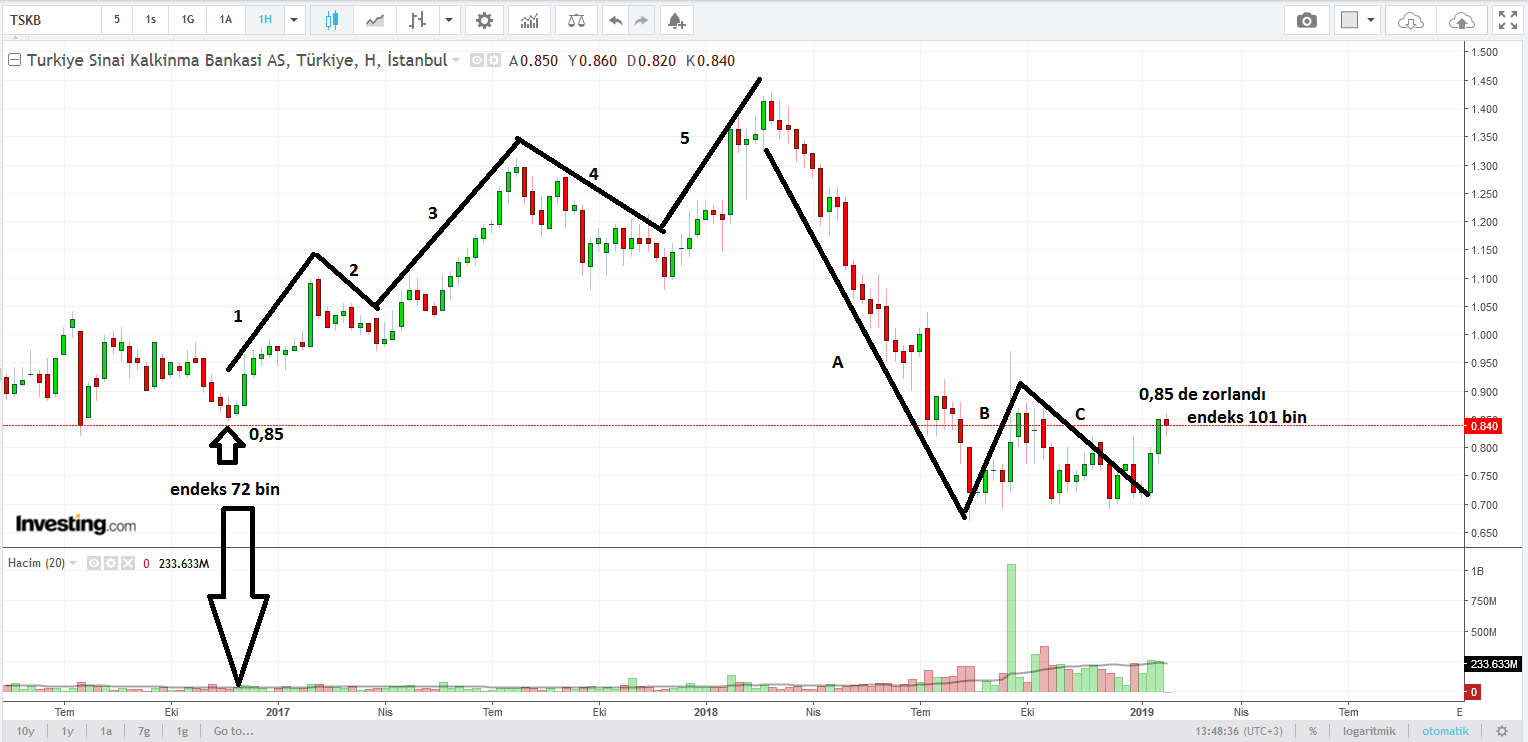Open the main series settings gear in the legend
The width and height of the screenshot is (1528, 742).
(493, 61)
